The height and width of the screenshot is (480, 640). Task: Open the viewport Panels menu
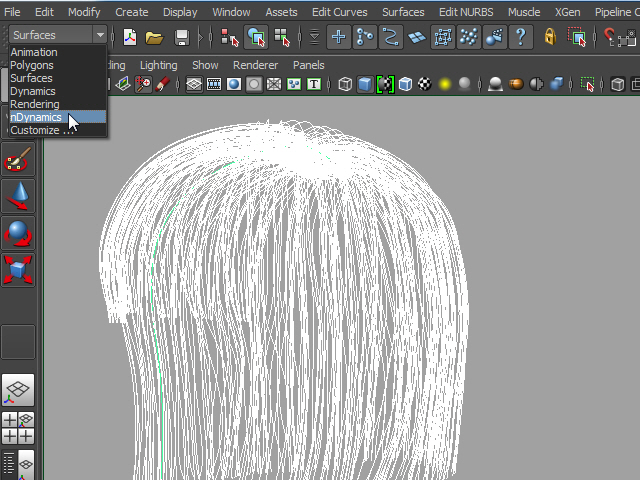pos(309,65)
